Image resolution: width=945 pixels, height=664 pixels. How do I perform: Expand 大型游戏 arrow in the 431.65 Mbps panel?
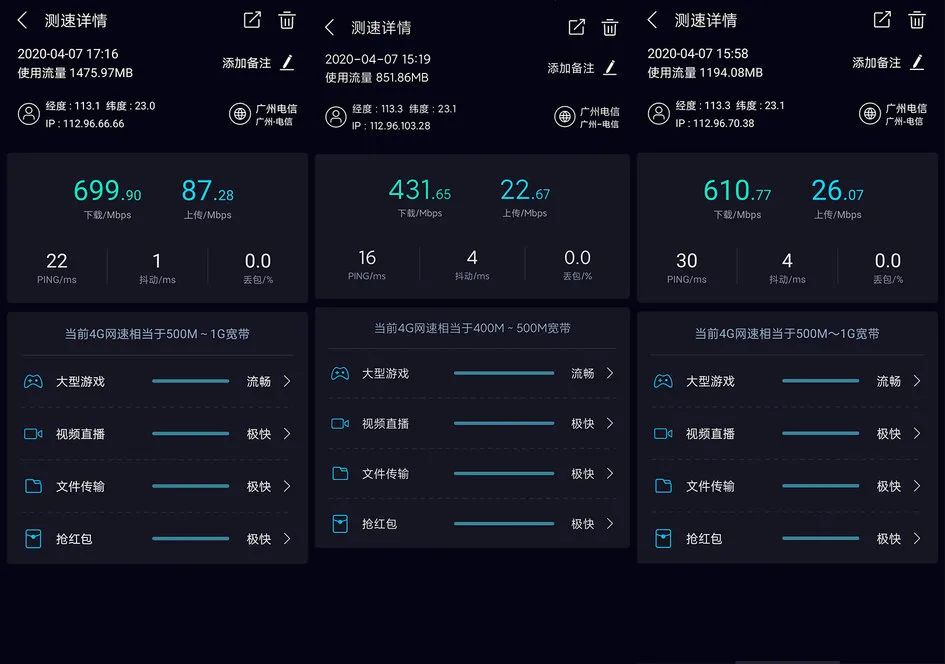(x=610, y=373)
